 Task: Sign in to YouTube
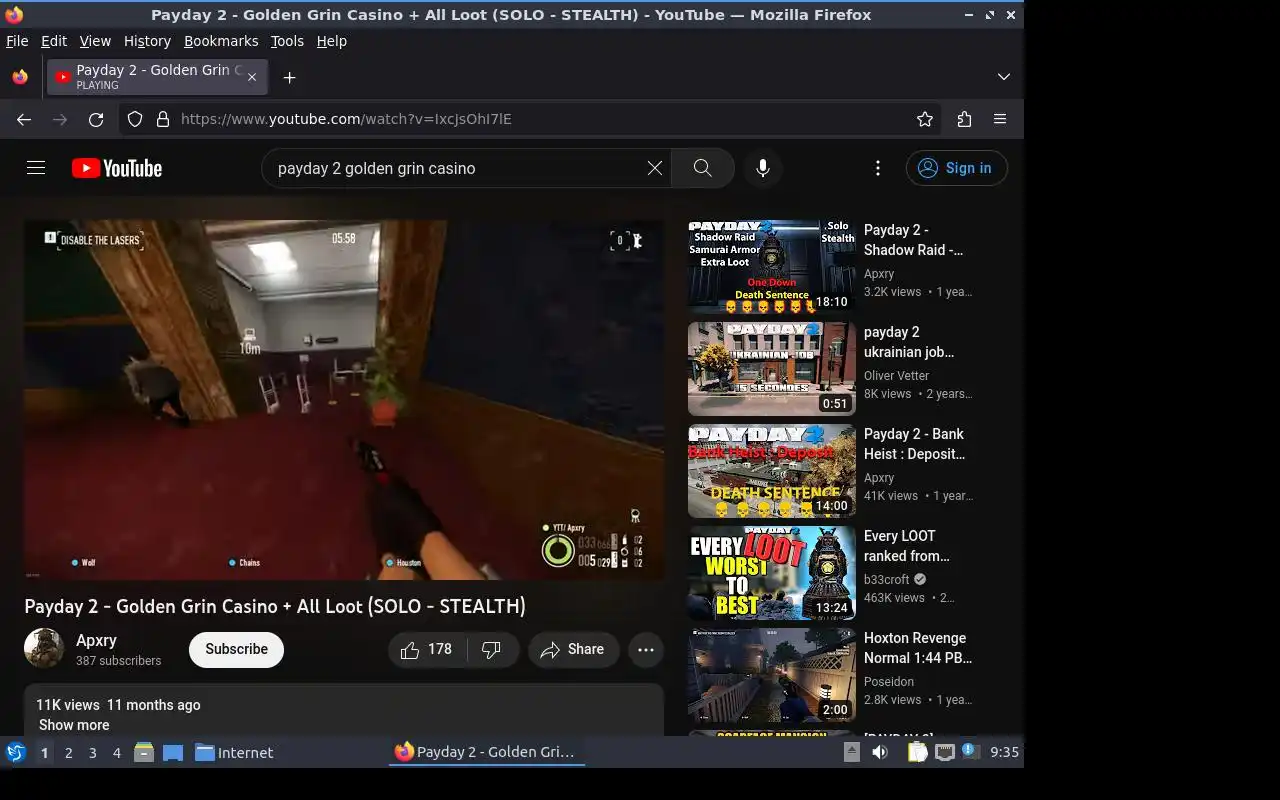click(956, 168)
